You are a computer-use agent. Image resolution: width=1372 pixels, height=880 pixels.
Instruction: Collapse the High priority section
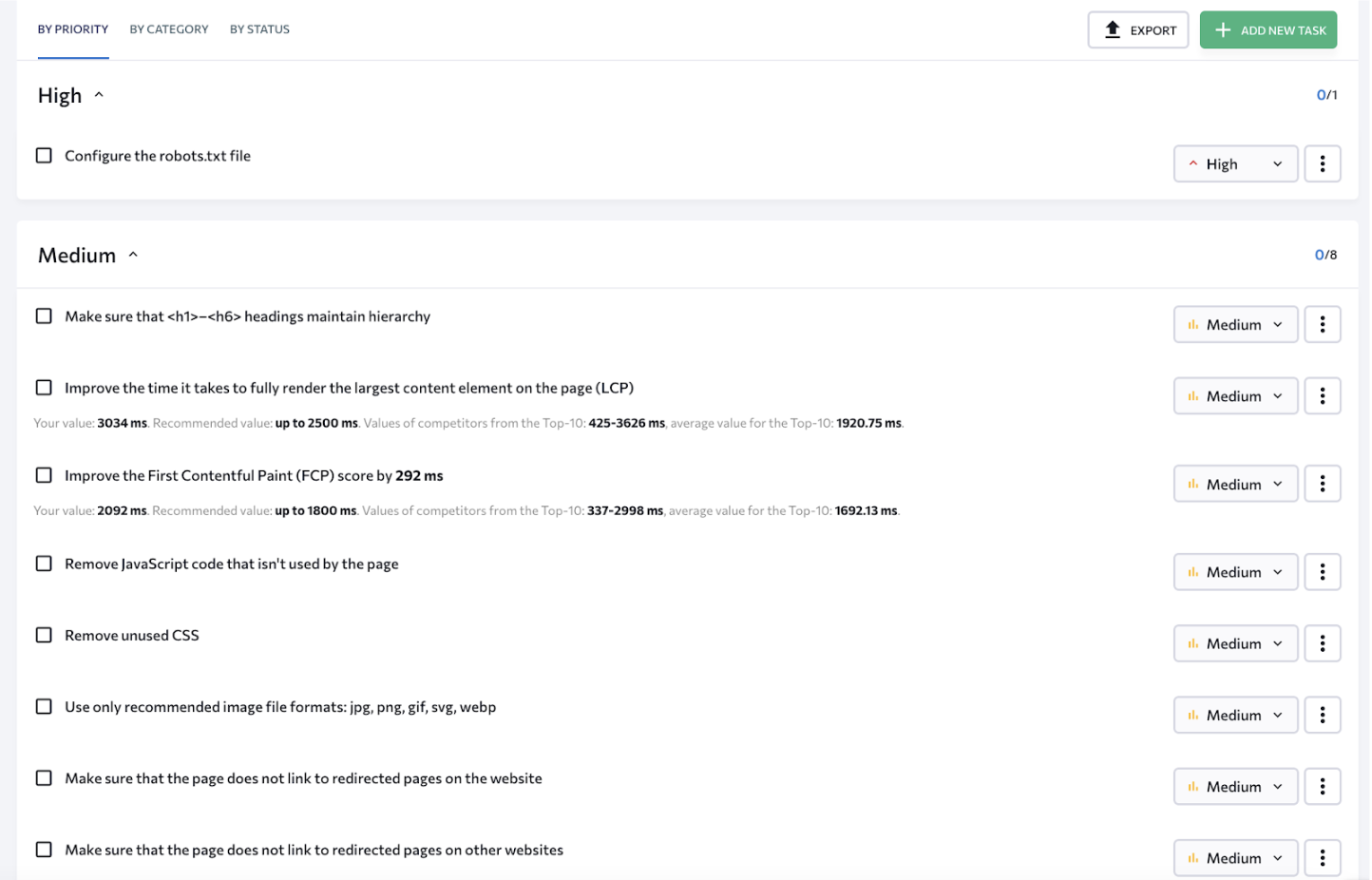click(x=99, y=95)
